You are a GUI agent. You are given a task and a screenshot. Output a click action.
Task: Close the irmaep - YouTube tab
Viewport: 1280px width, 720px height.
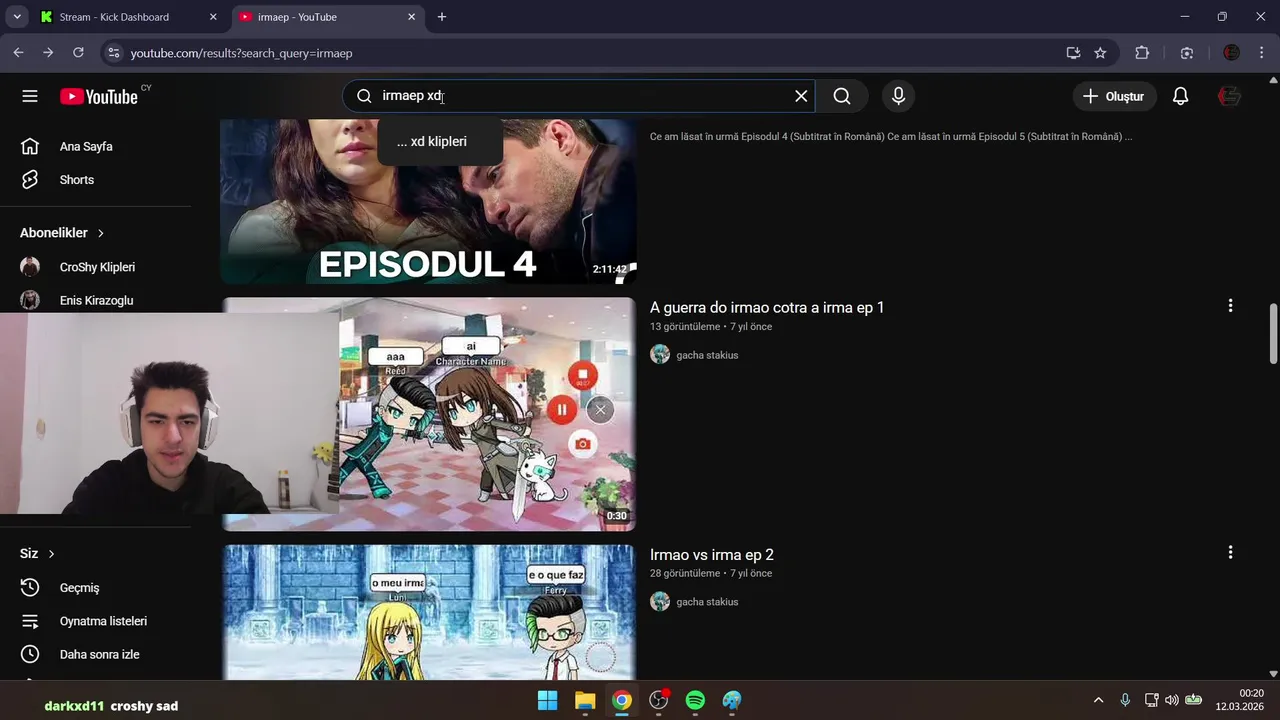411,17
